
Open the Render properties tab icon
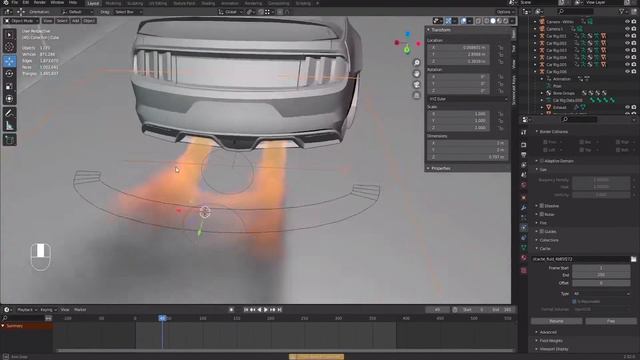(524, 145)
